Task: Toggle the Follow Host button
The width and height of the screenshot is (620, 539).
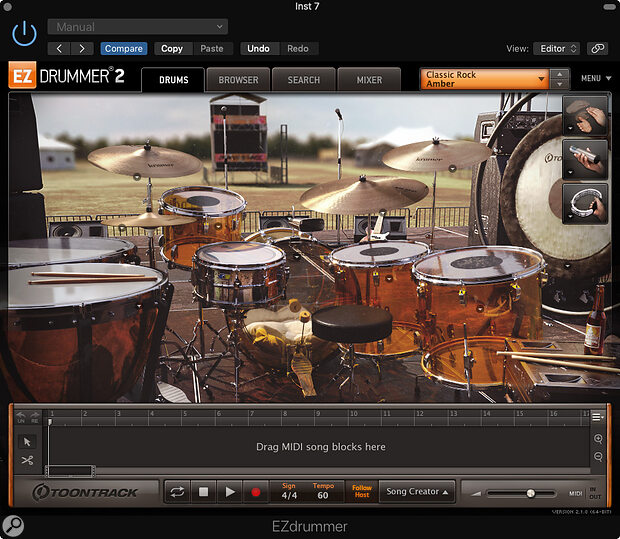Action: pos(362,492)
